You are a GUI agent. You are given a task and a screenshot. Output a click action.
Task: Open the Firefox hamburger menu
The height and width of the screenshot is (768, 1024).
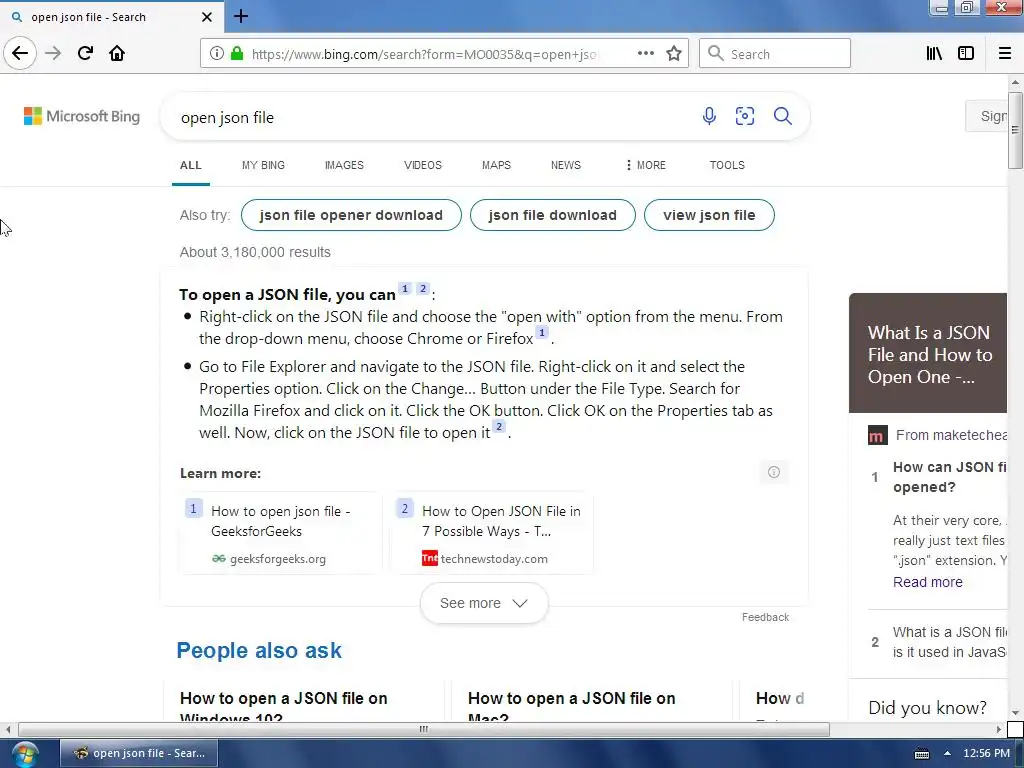[1004, 54]
